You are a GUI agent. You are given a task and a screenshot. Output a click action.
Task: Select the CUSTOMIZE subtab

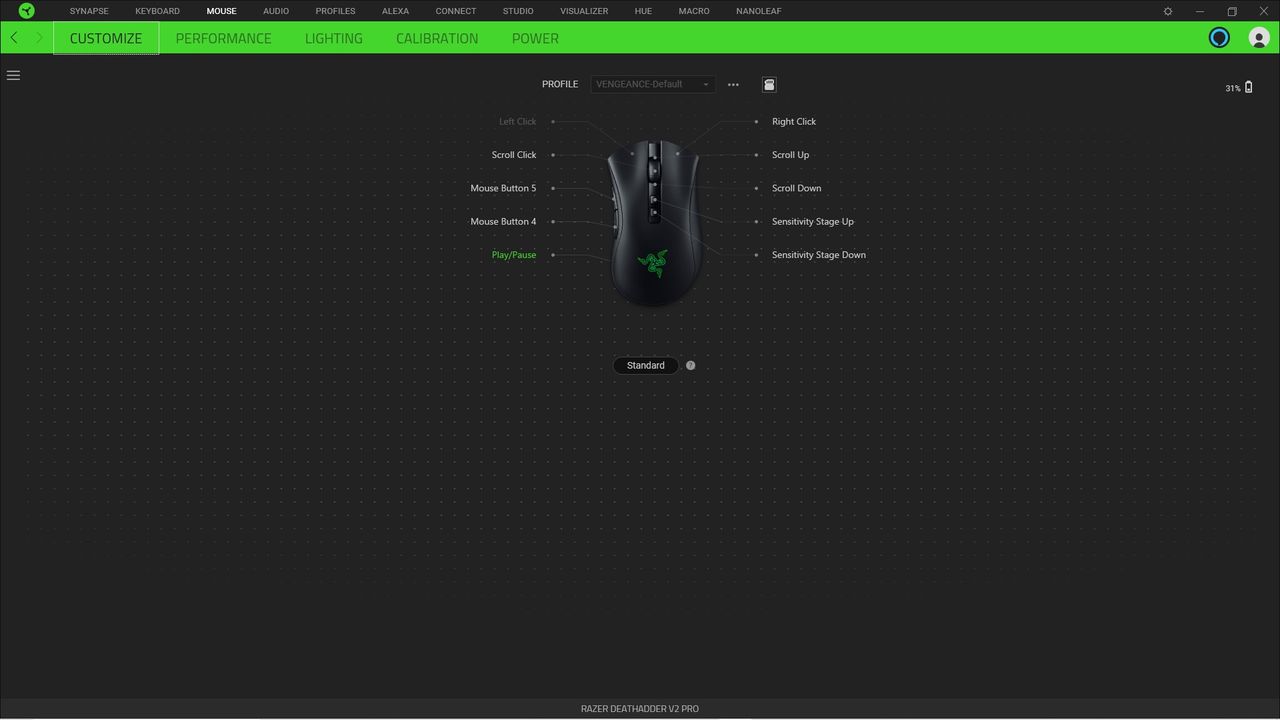(106, 38)
